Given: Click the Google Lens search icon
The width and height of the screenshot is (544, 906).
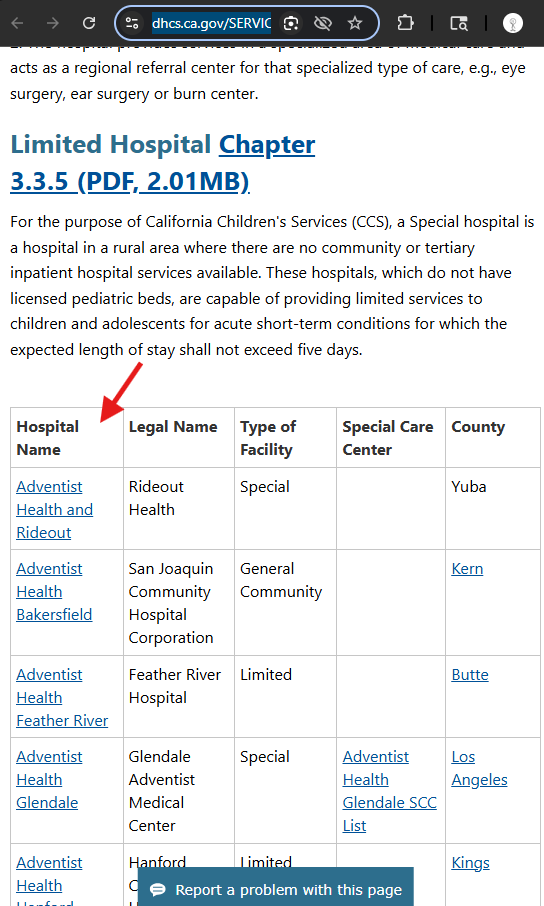Looking at the screenshot, I should click(x=291, y=23).
